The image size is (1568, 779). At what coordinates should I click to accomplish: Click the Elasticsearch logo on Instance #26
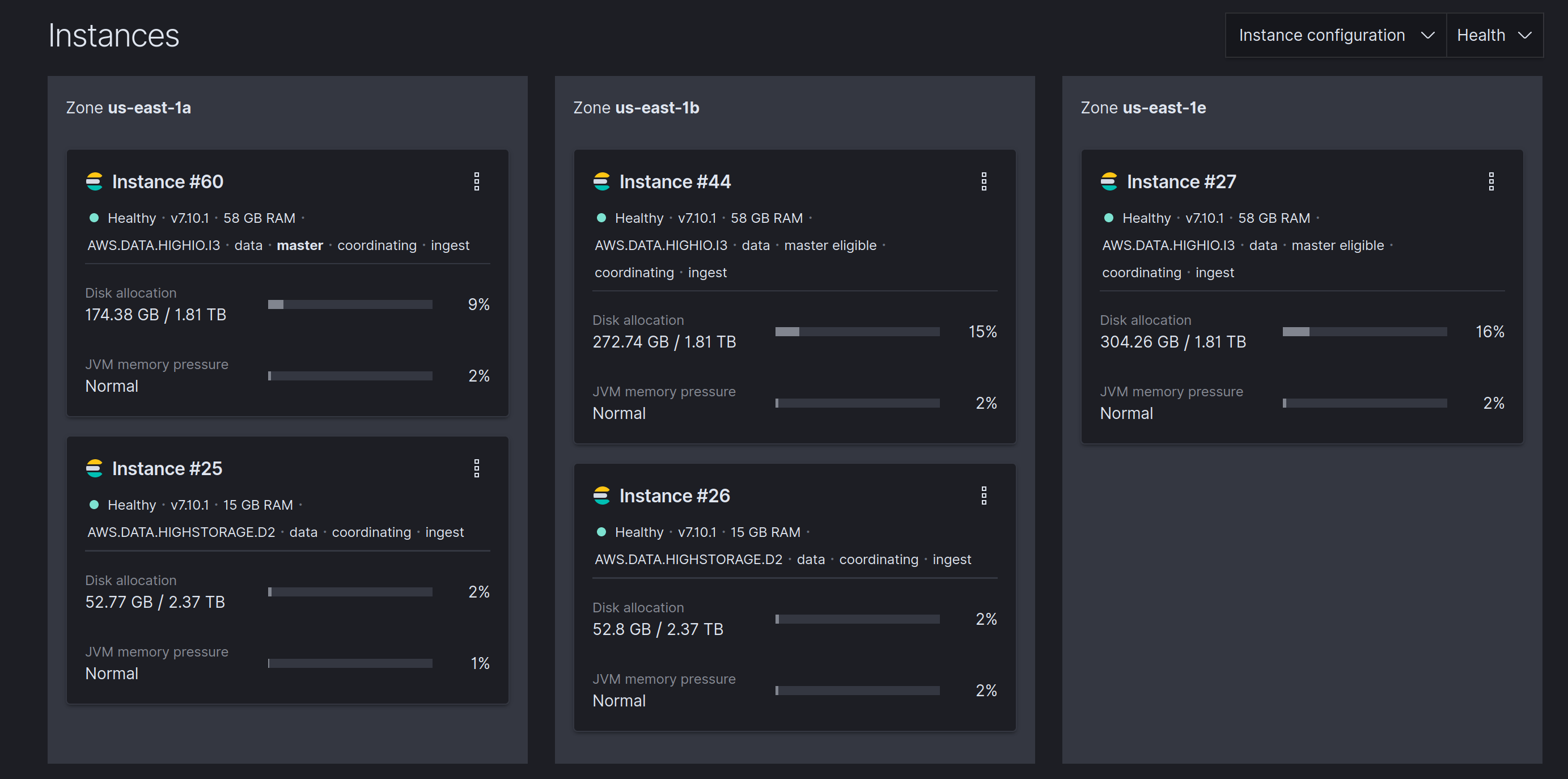[601, 496]
